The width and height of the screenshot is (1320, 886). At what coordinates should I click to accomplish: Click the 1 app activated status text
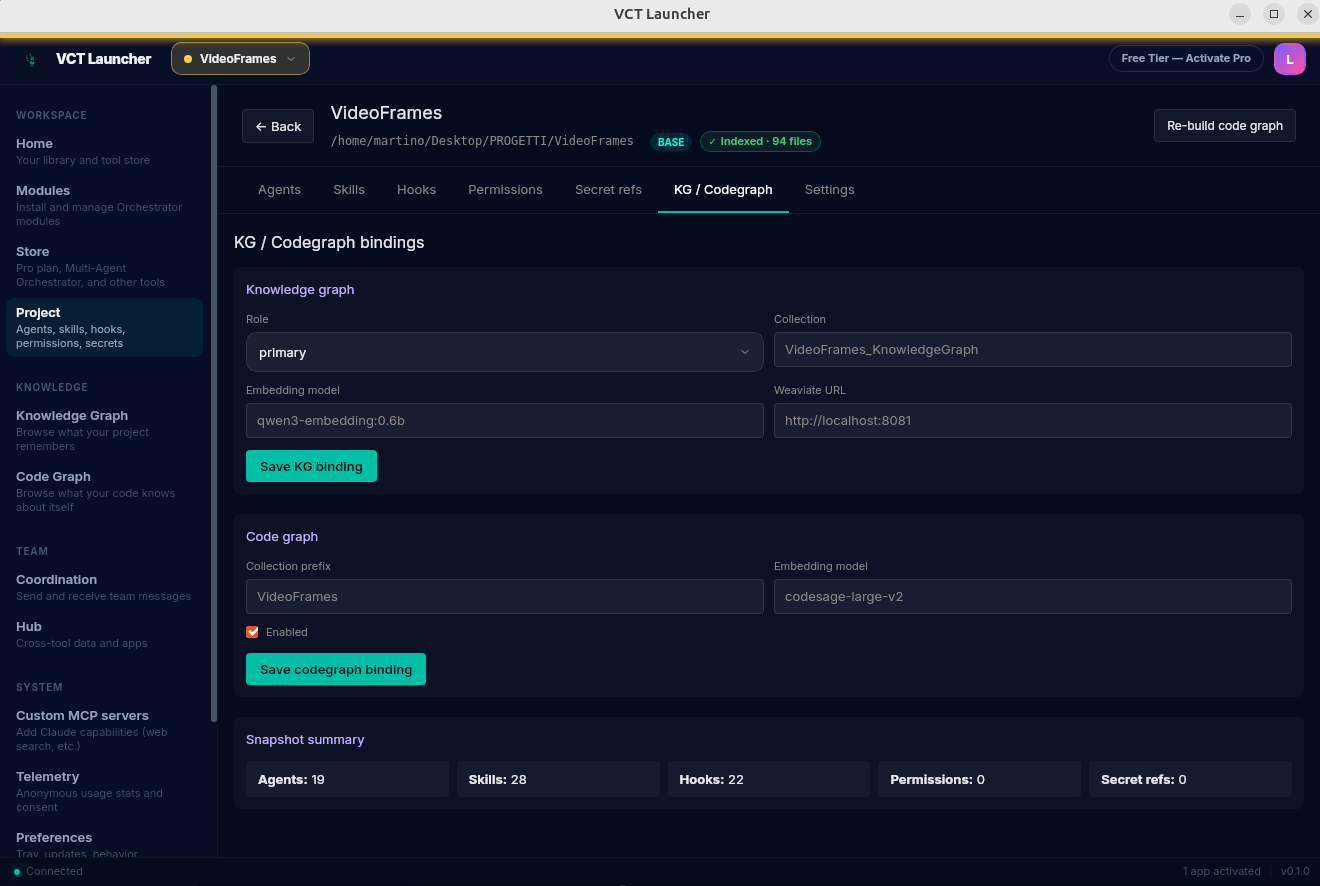point(1221,872)
